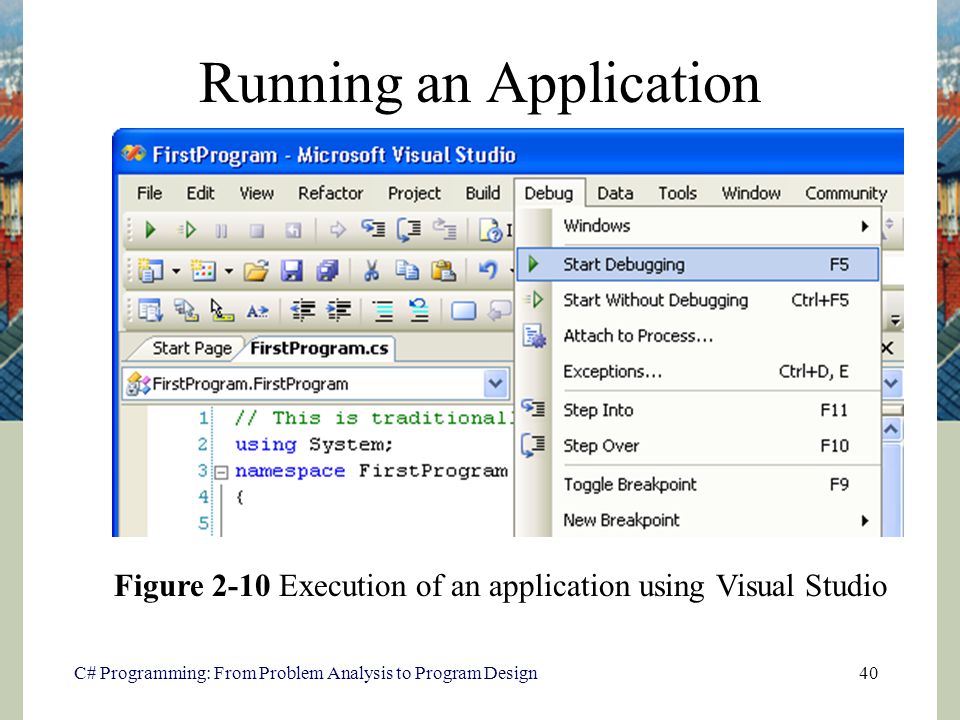Click the Step Over toolbar icon
This screenshot has width=960, height=720.
[408, 230]
